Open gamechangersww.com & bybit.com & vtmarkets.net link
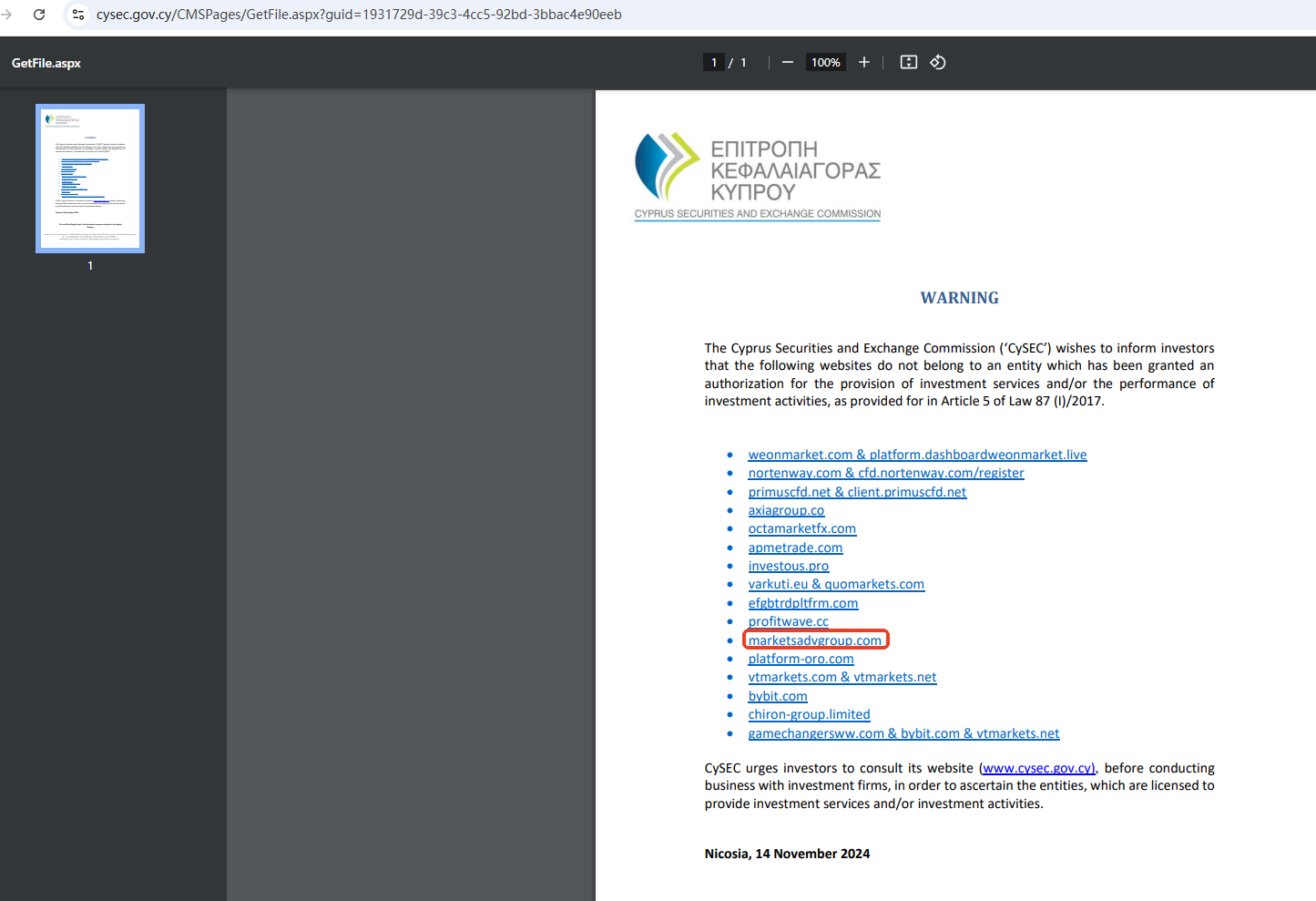This screenshot has width=1316, height=901. (903, 733)
